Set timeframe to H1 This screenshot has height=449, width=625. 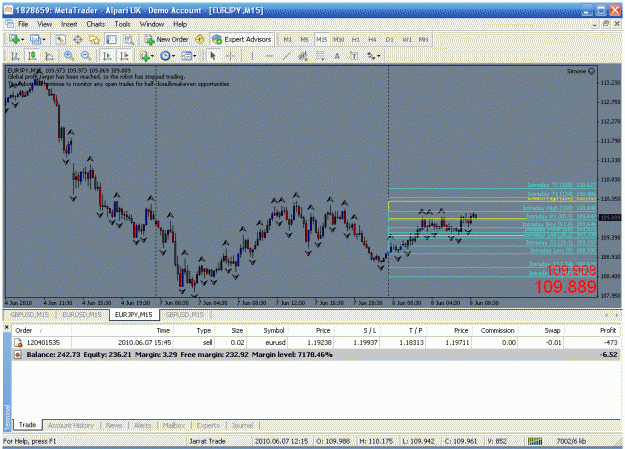point(356,39)
